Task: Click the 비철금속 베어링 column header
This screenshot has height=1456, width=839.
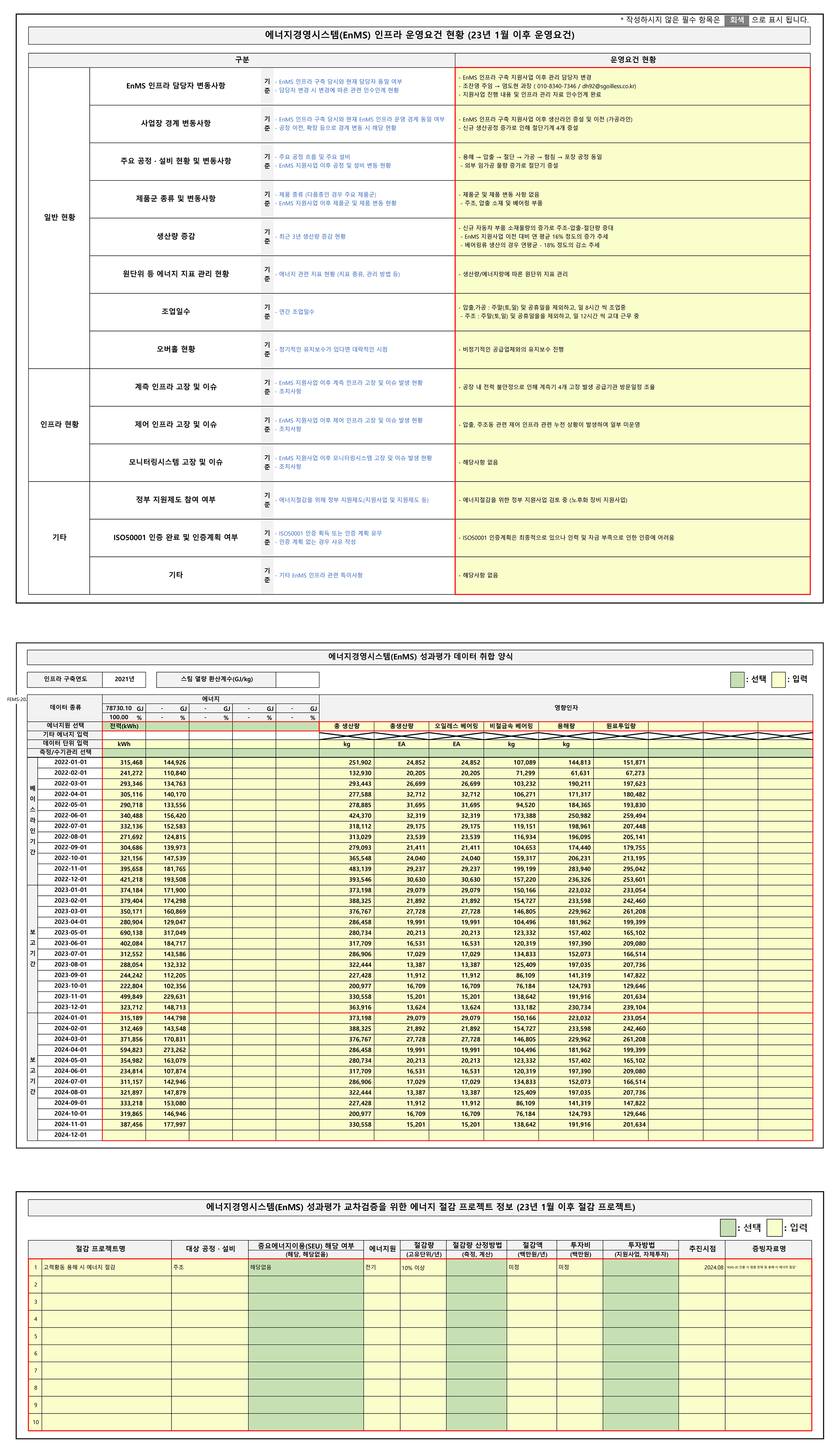Action: (511, 726)
